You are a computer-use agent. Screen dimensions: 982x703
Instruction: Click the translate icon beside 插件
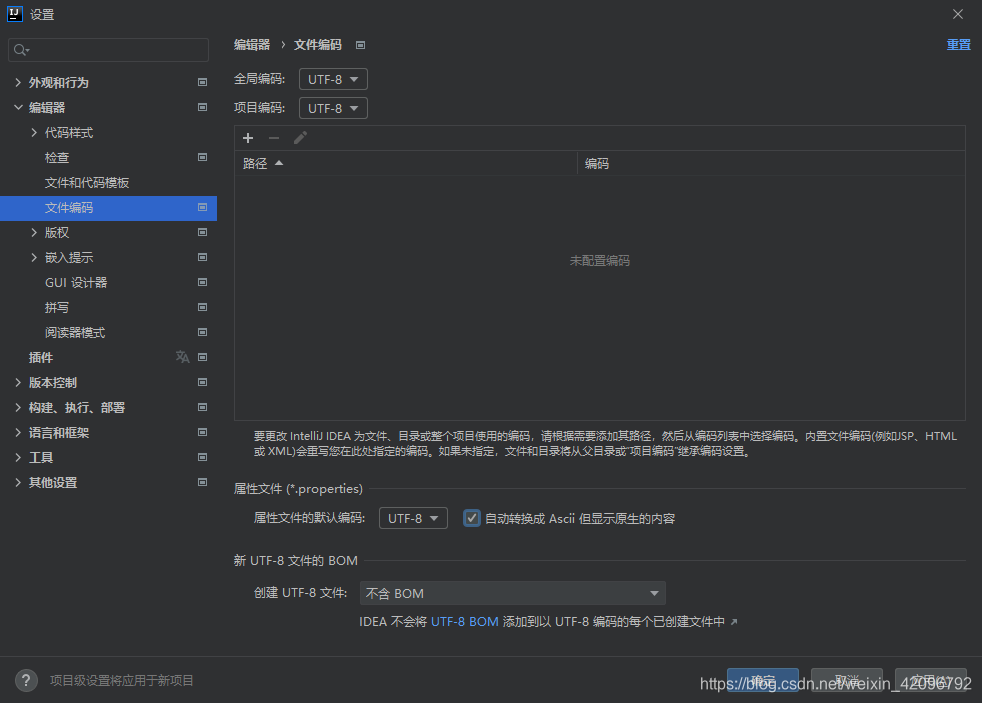click(x=182, y=357)
